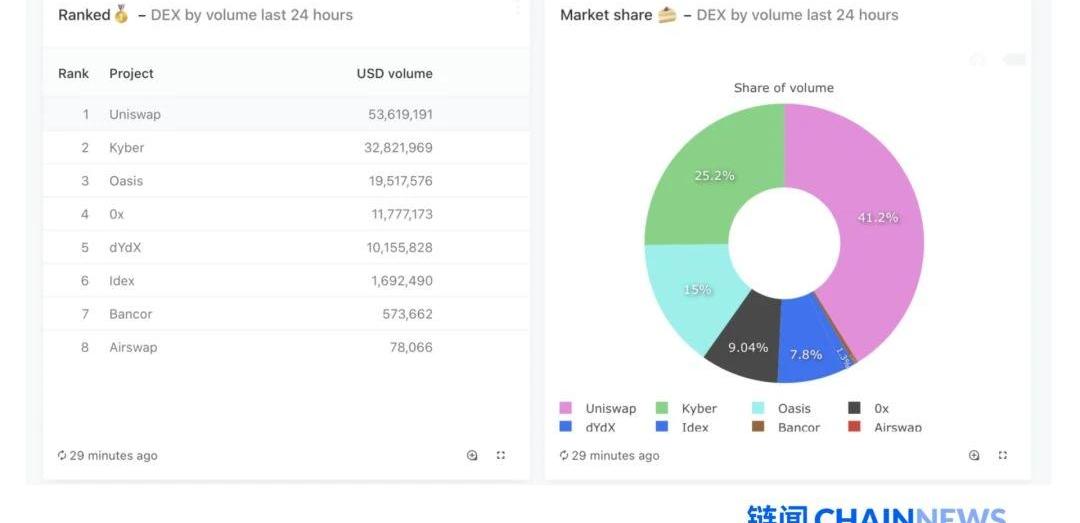Image resolution: width=1080 pixels, height=523 pixels.
Task: Click the Uniswap legend label
Action: (611, 409)
